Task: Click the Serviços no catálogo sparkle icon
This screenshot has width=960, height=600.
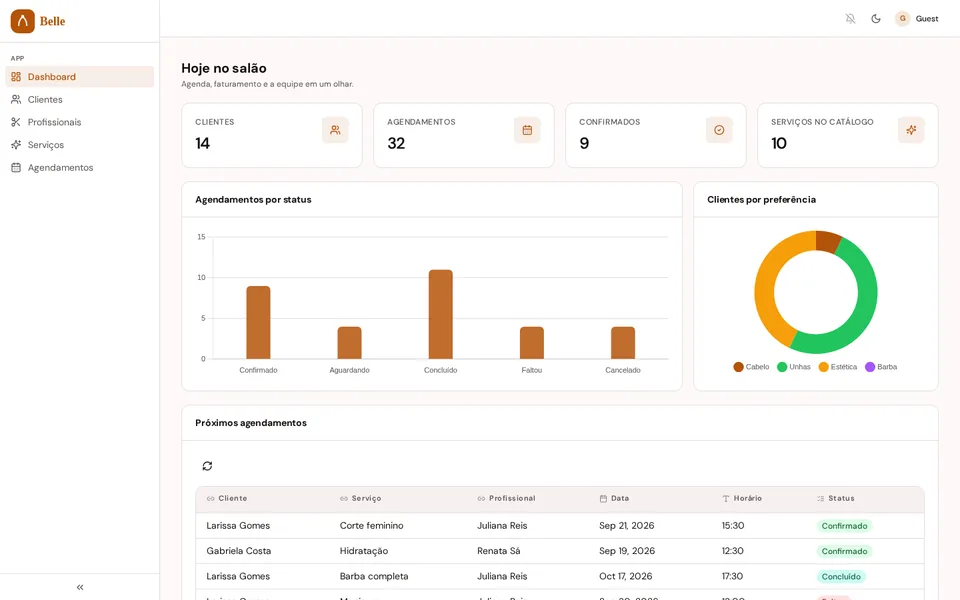Action: click(911, 130)
